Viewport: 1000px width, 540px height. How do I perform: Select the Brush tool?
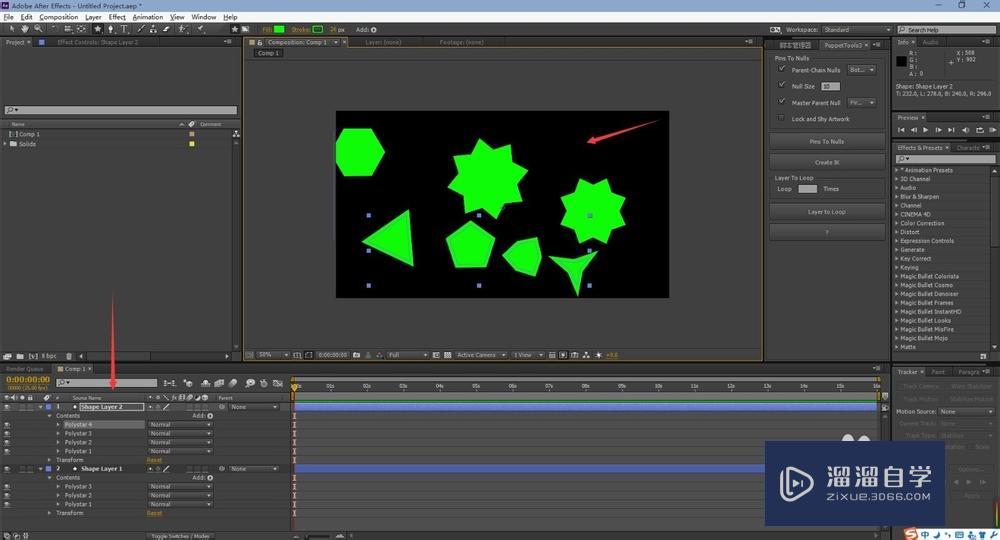141,29
